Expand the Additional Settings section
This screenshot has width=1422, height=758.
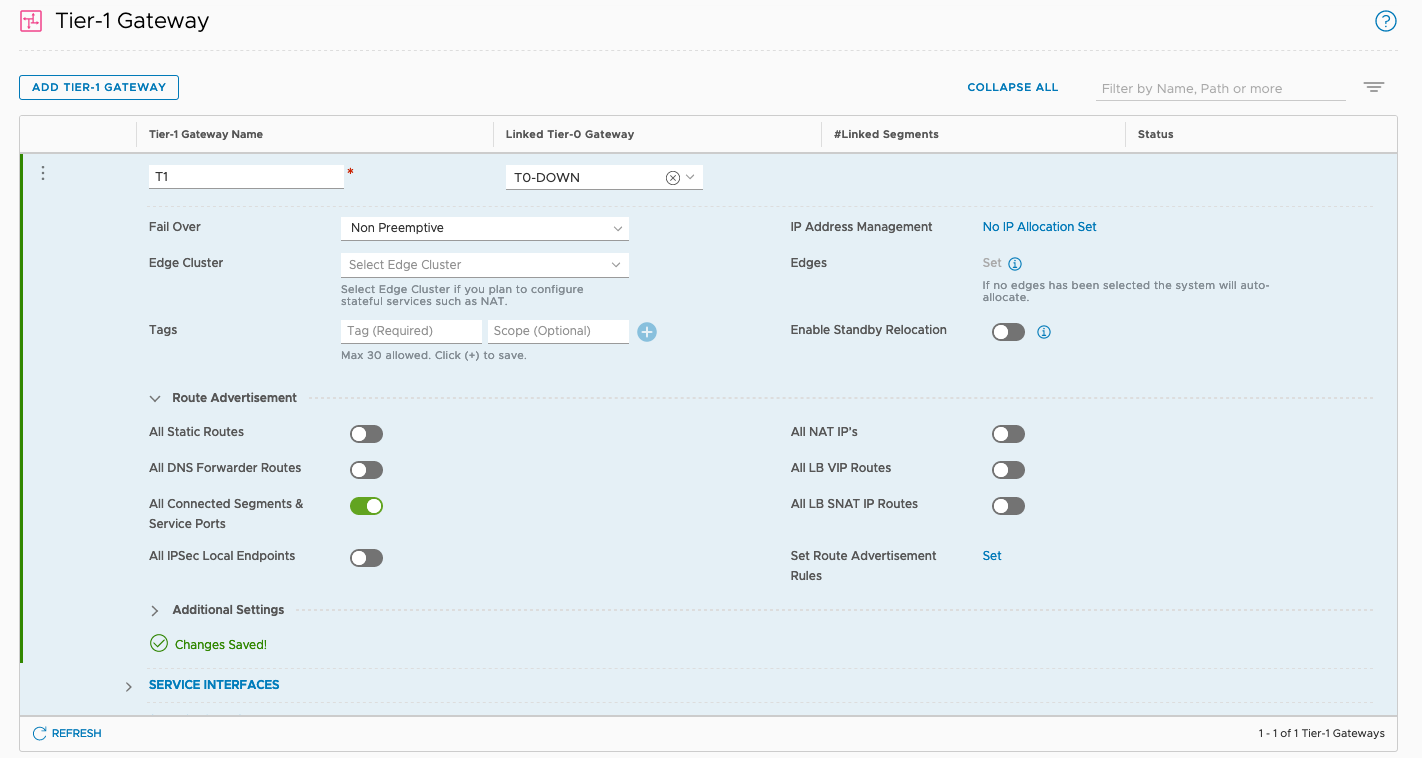(x=155, y=610)
